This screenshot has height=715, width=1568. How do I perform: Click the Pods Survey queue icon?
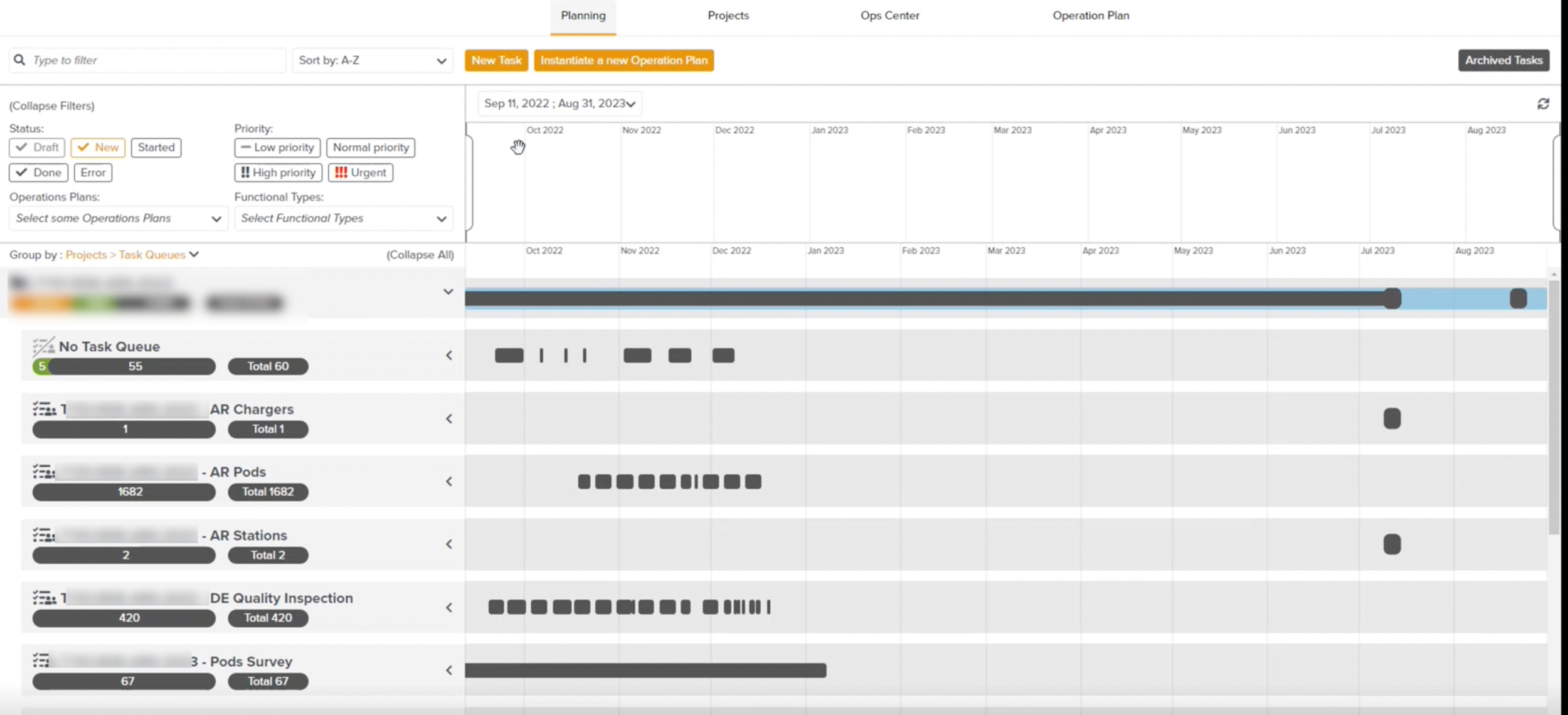(41, 660)
